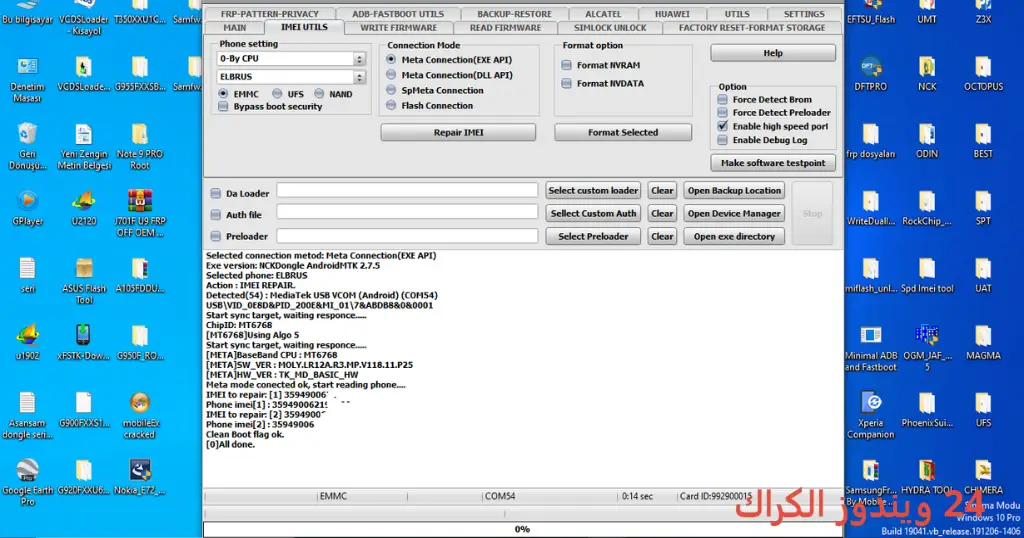Launch Google Earth Pro shortcut

coord(27,482)
